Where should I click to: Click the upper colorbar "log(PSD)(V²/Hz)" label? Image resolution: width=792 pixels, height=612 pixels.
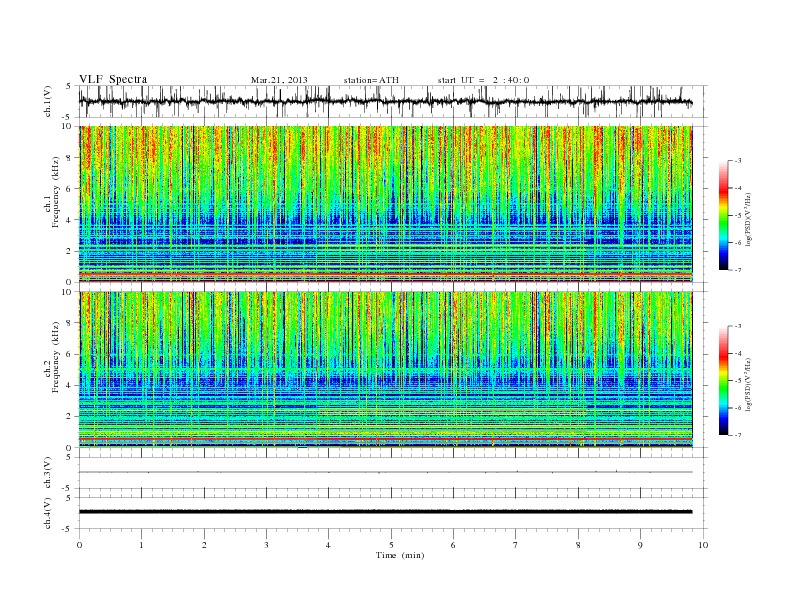(748, 218)
